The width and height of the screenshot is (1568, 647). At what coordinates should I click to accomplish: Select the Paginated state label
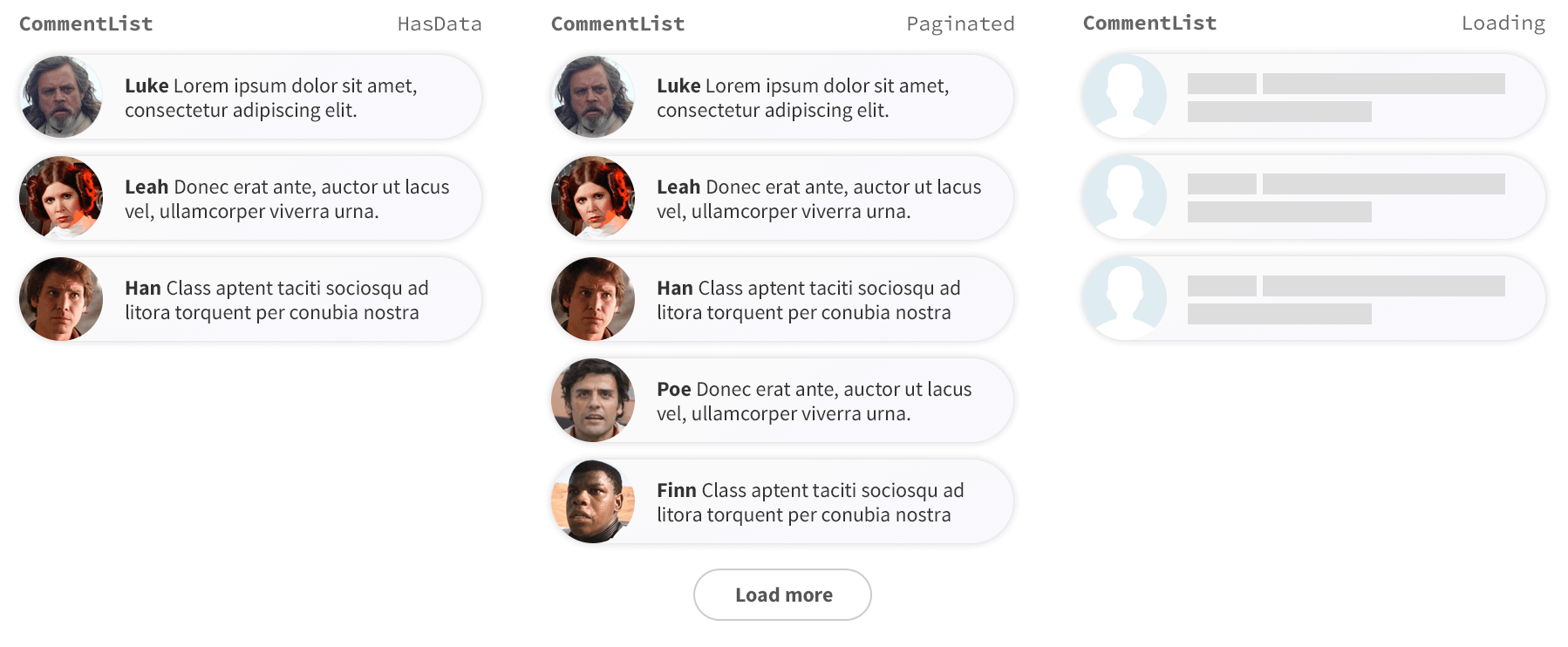pos(960,24)
